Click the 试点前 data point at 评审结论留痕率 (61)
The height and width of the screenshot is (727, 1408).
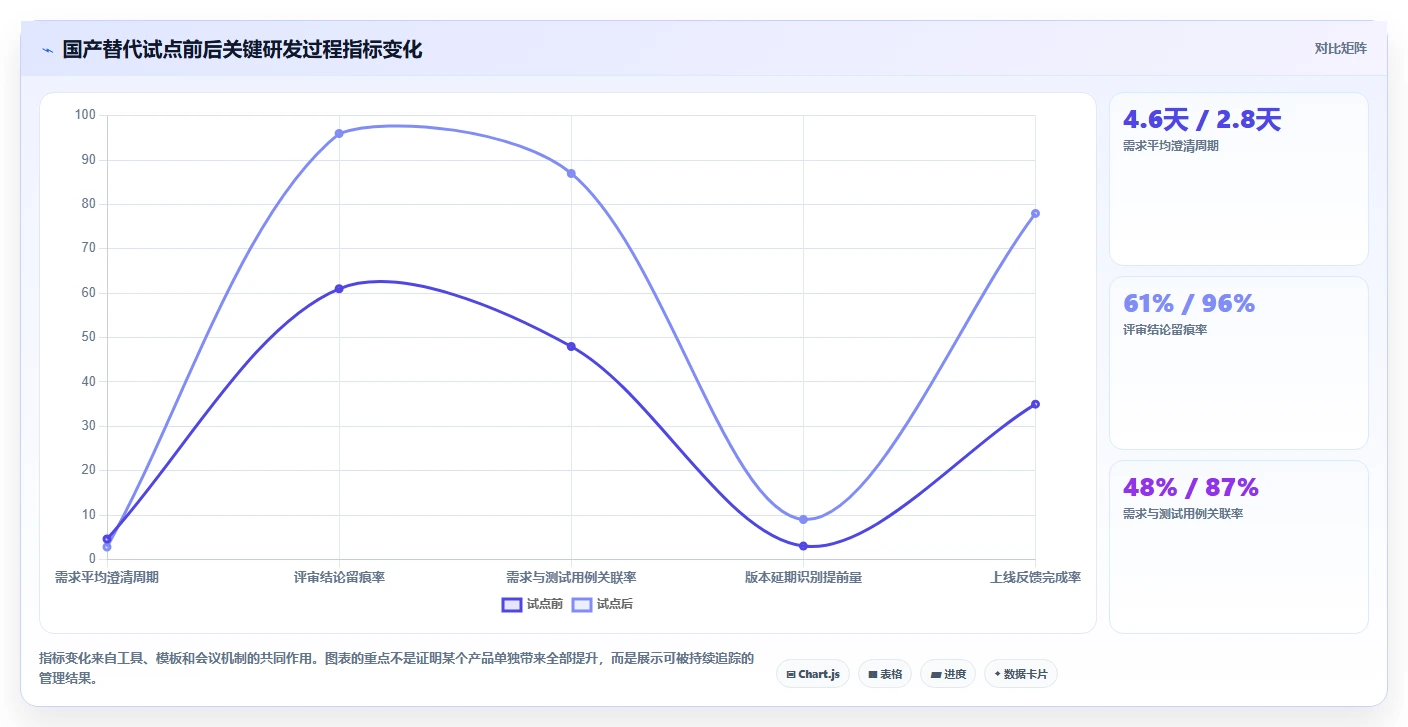[339, 288]
